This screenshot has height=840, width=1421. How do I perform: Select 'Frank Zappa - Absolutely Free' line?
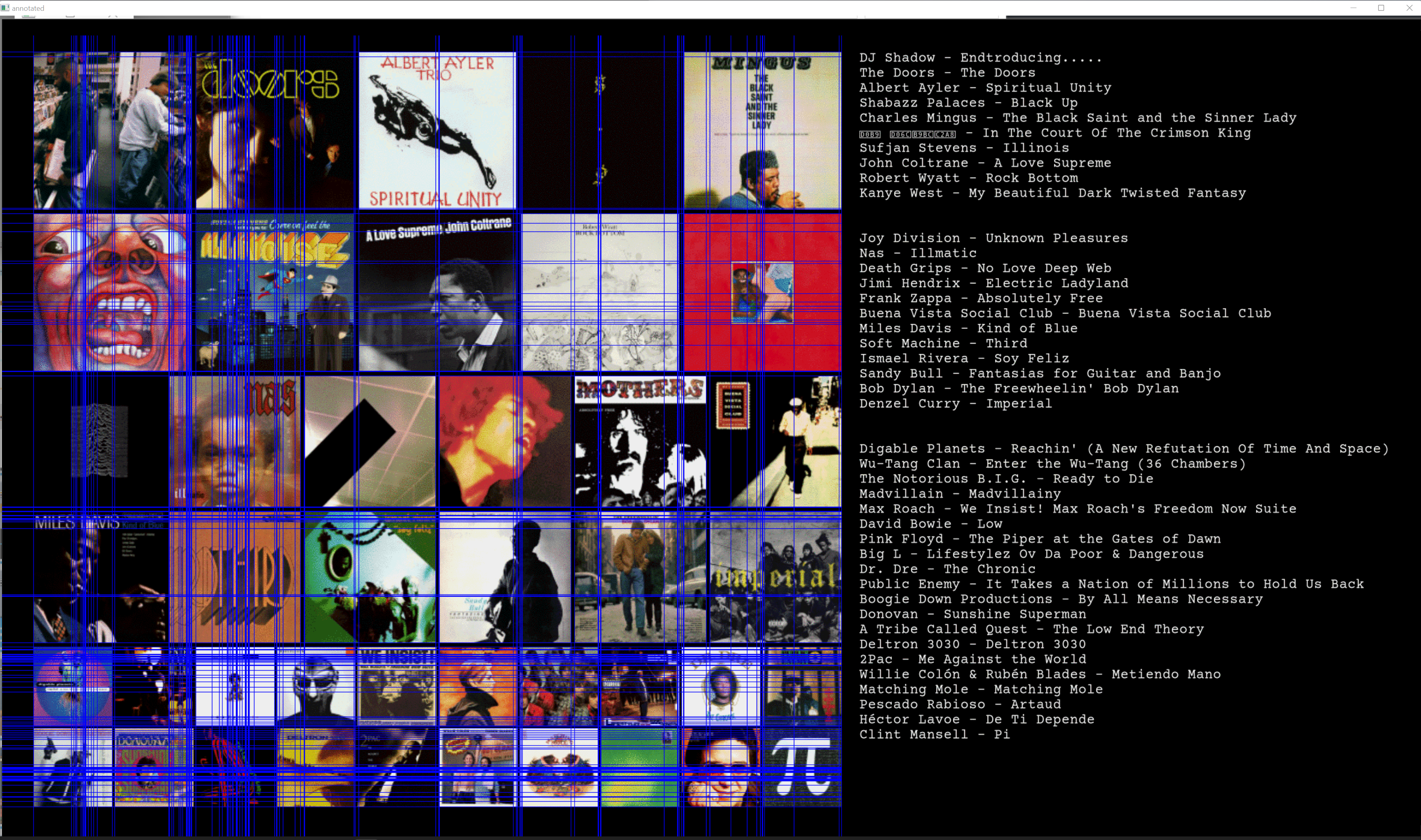(x=981, y=298)
